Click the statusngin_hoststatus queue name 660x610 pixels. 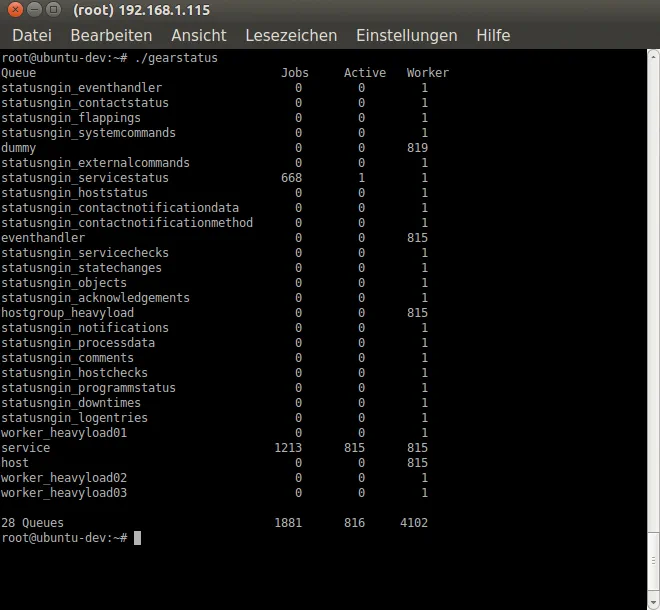[x=74, y=193]
